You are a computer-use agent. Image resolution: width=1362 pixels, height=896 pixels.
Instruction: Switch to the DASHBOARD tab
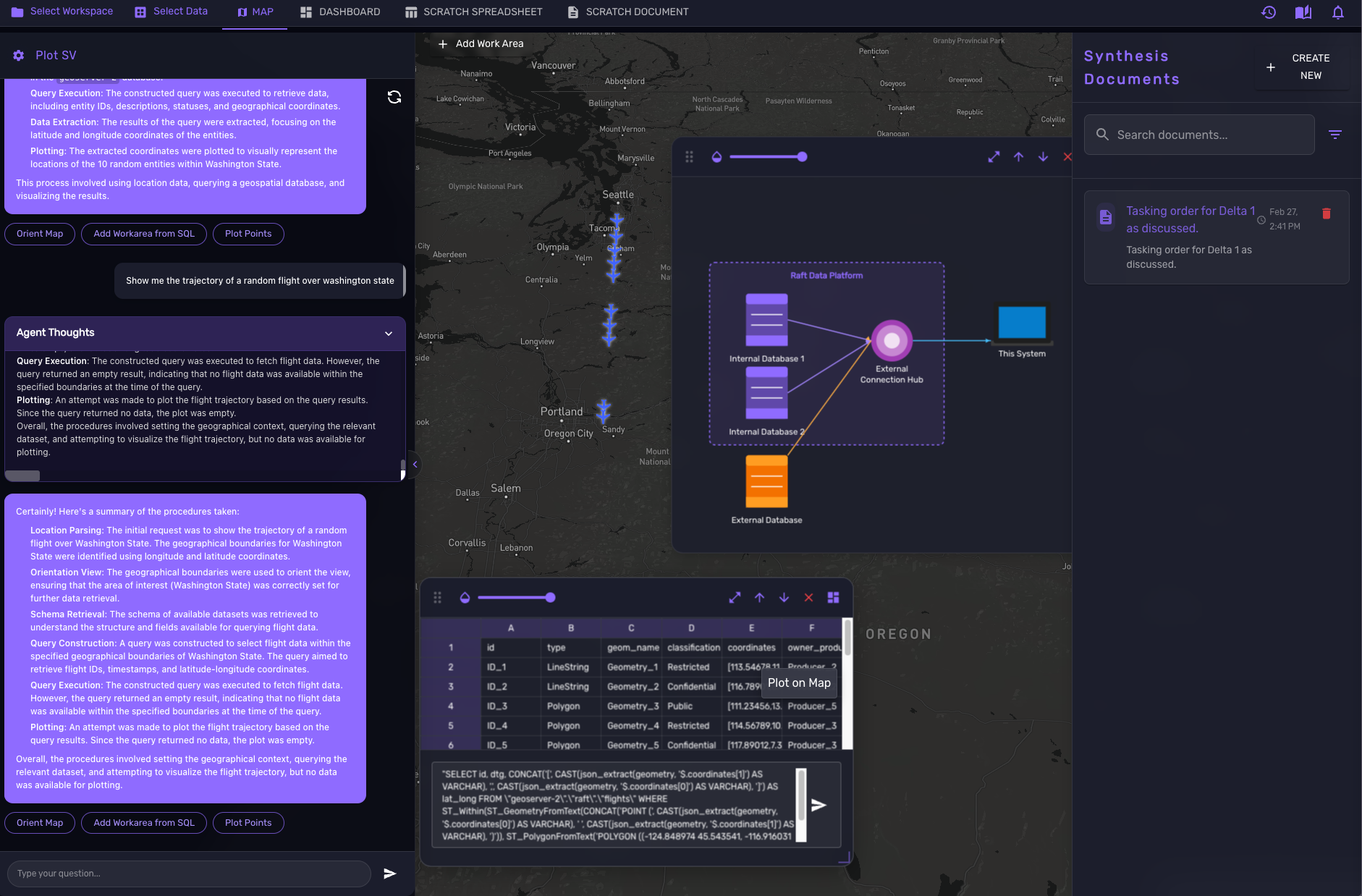(x=340, y=12)
